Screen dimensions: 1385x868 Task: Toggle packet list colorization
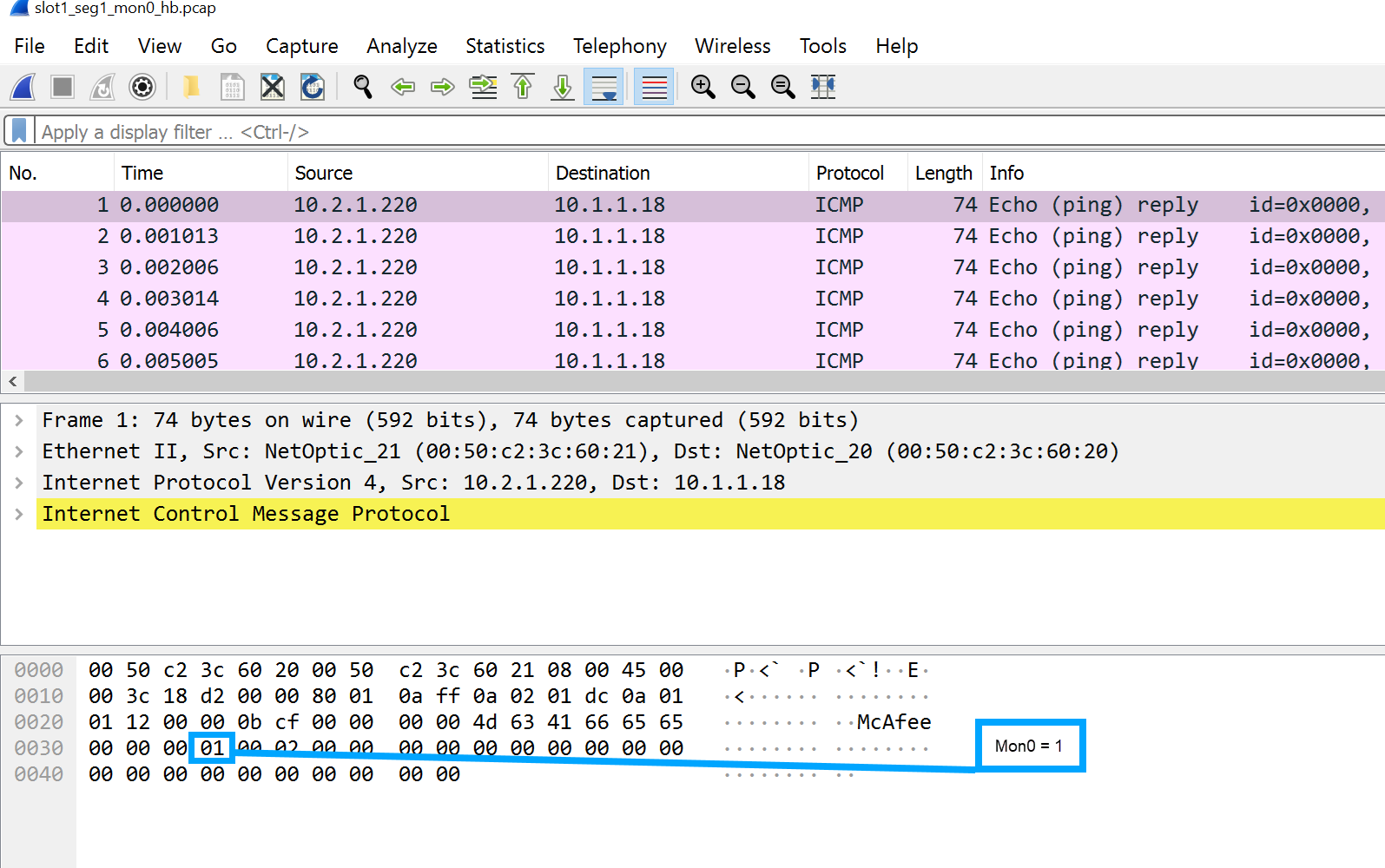(x=654, y=87)
